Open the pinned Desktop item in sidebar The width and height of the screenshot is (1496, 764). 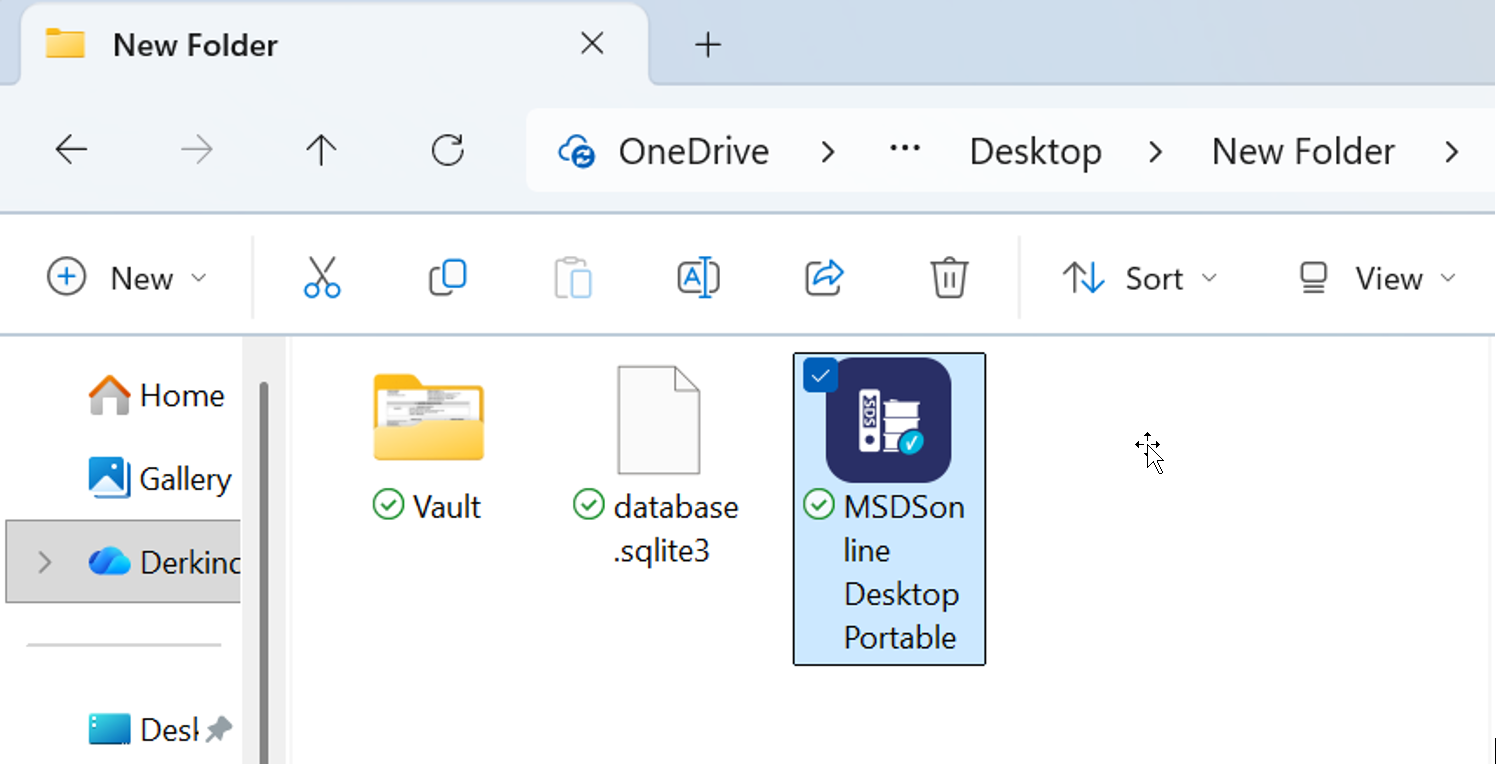[x=143, y=729]
